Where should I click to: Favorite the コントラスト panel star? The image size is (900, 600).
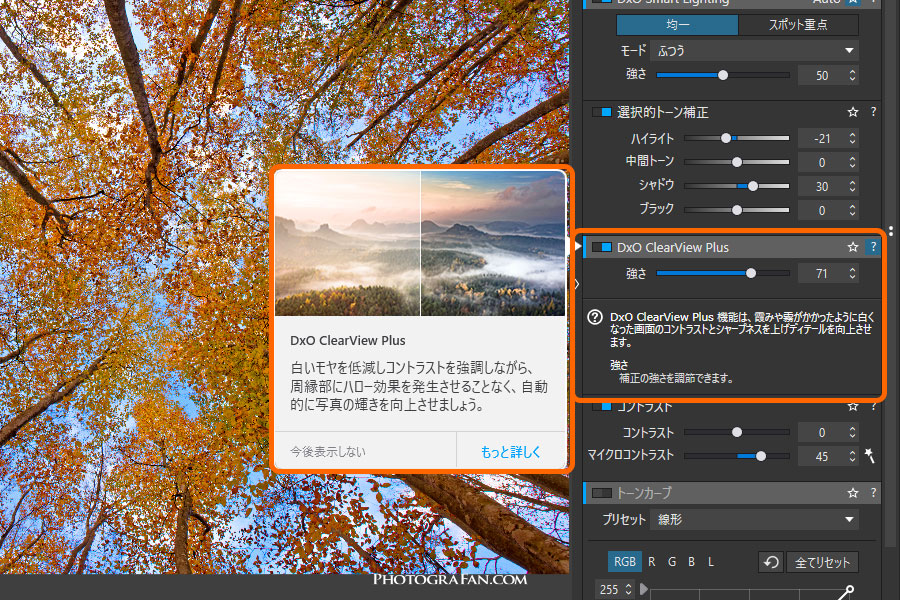tap(852, 407)
